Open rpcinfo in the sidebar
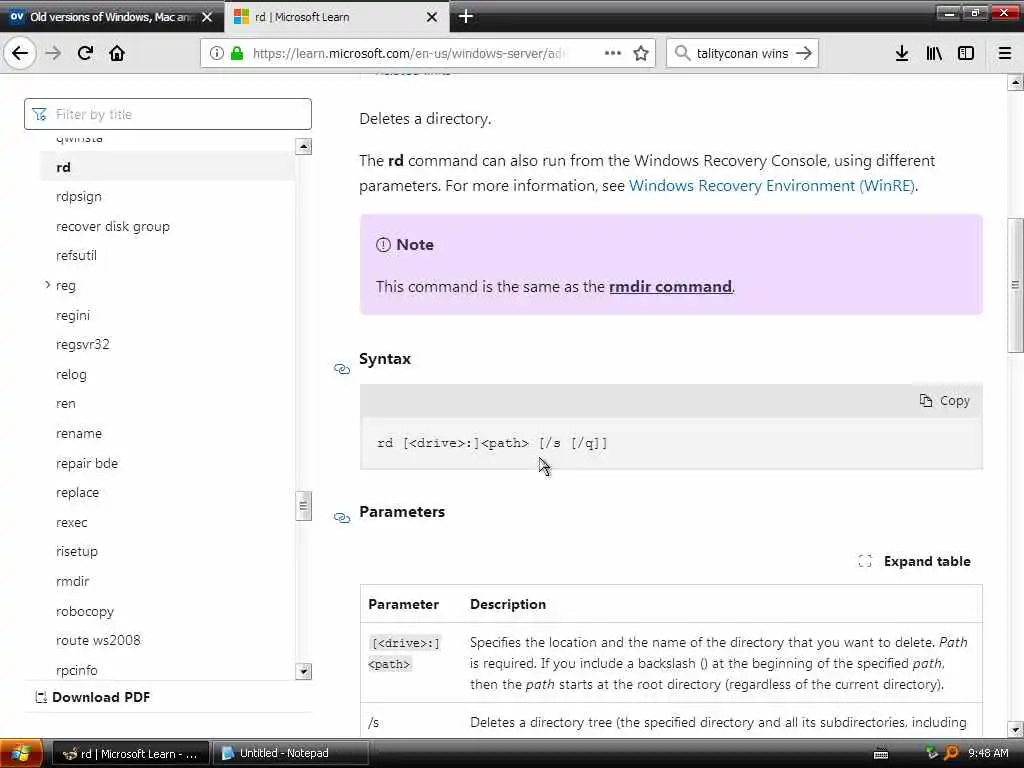This screenshot has height=768, width=1024. click(77, 670)
